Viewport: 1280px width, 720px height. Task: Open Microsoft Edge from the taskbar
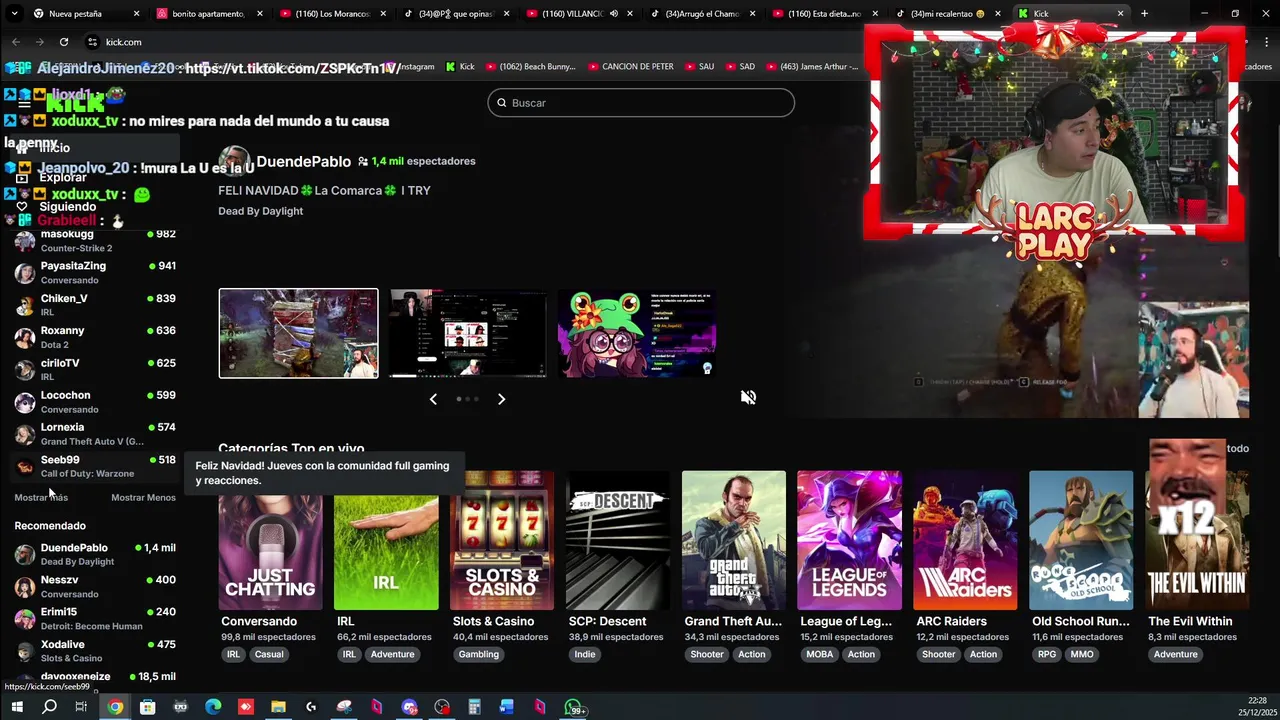213,707
